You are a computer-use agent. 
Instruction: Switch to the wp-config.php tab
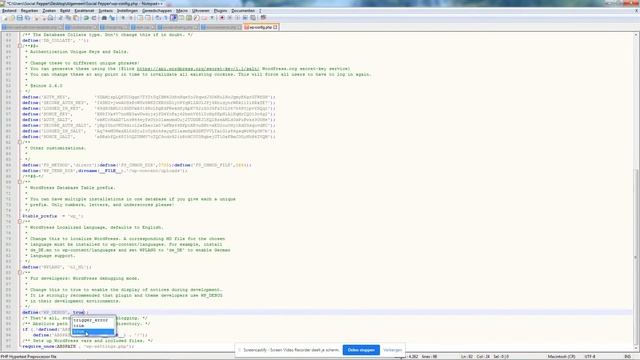pyautogui.click(x=260, y=27)
